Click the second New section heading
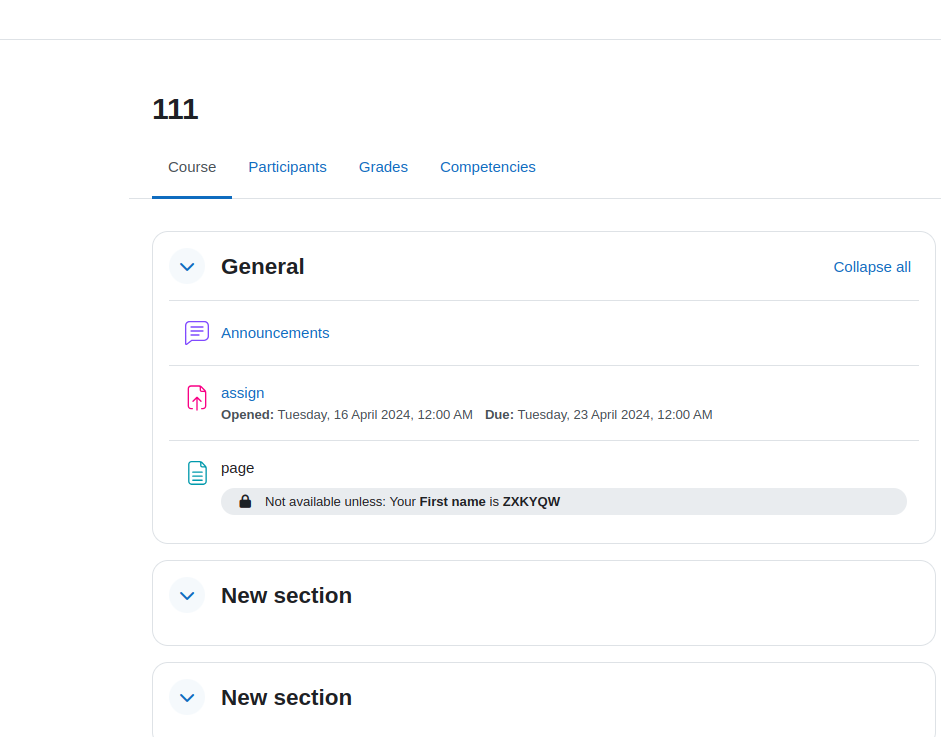The height and width of the screenshot is (737, 941). coord(286,697)
